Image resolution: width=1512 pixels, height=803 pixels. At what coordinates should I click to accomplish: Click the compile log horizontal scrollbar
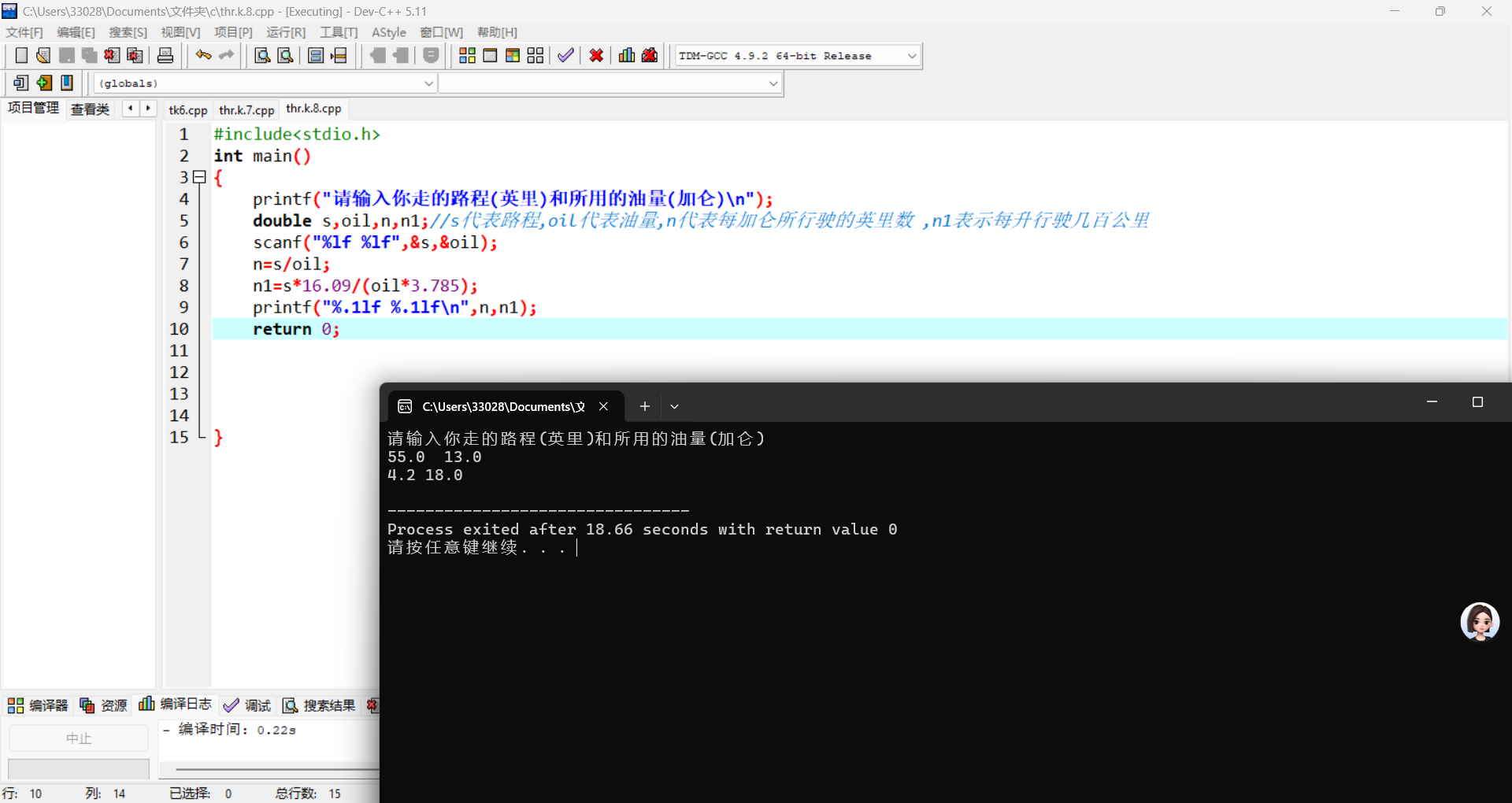[x=277, y=769]
